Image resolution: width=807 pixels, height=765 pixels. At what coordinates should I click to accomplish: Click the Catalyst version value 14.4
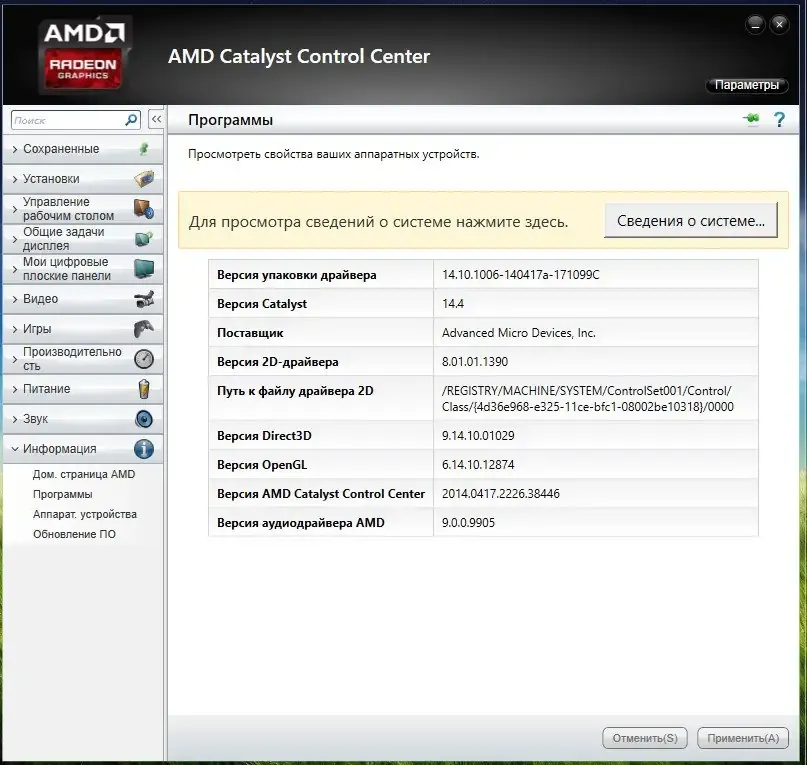(452, 304)
